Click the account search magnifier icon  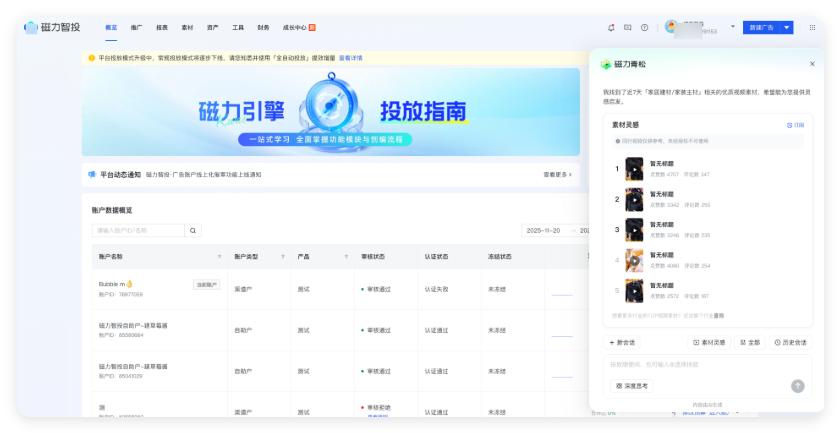[193, 230]
